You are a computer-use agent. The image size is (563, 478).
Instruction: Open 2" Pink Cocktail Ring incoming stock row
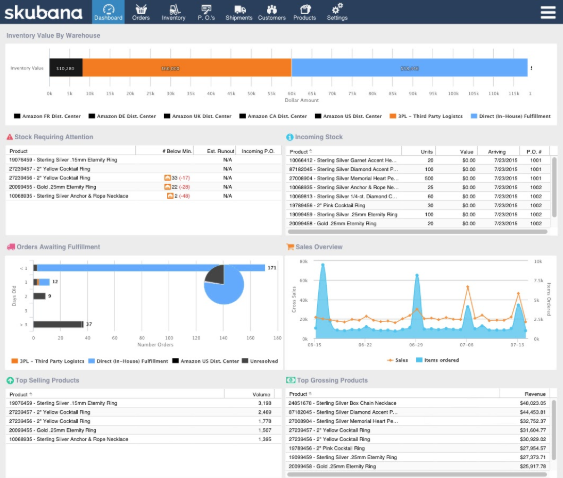418,205
